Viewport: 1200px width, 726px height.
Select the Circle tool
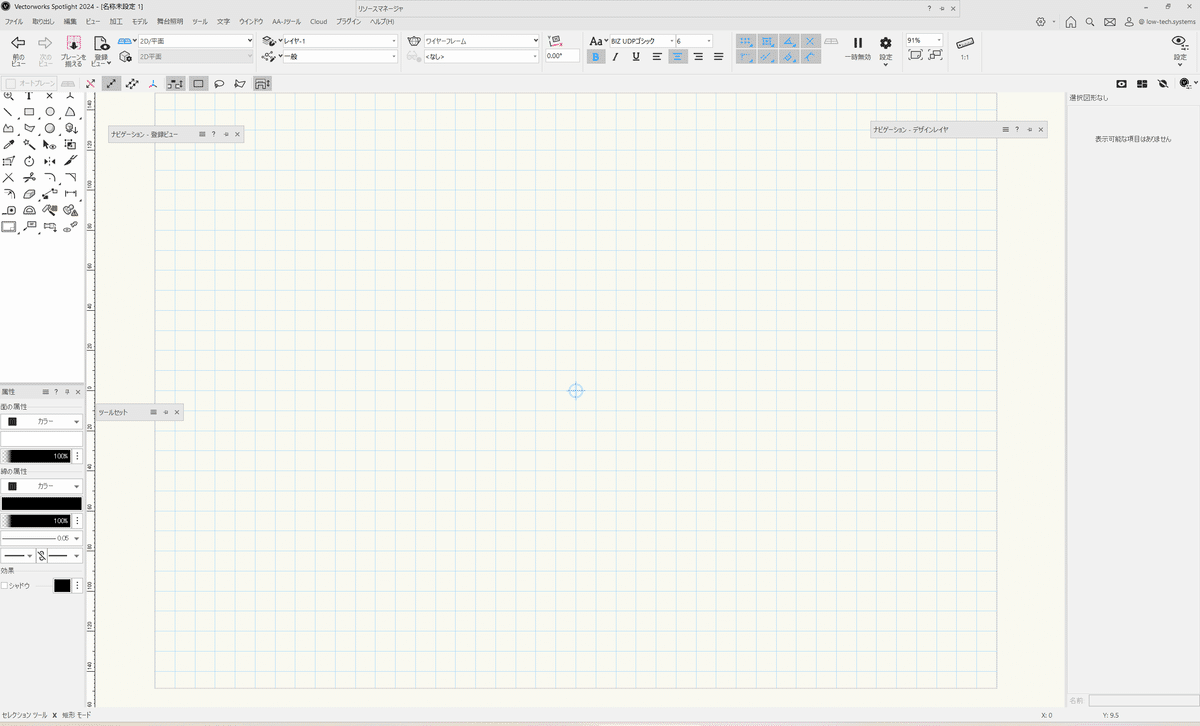point(49,112)
